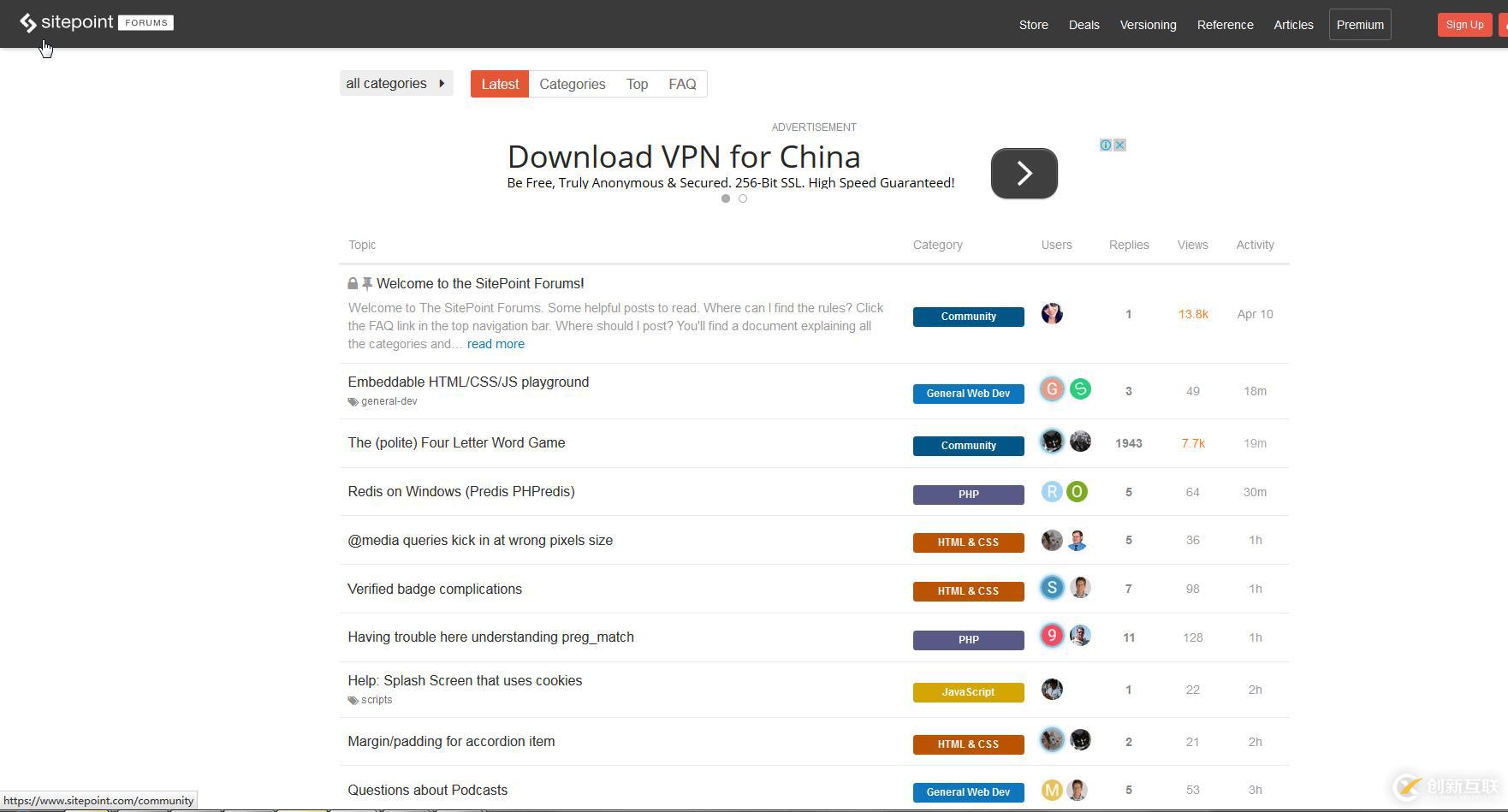
Task: Click the general-dev tag
Action: click(389, 401)
